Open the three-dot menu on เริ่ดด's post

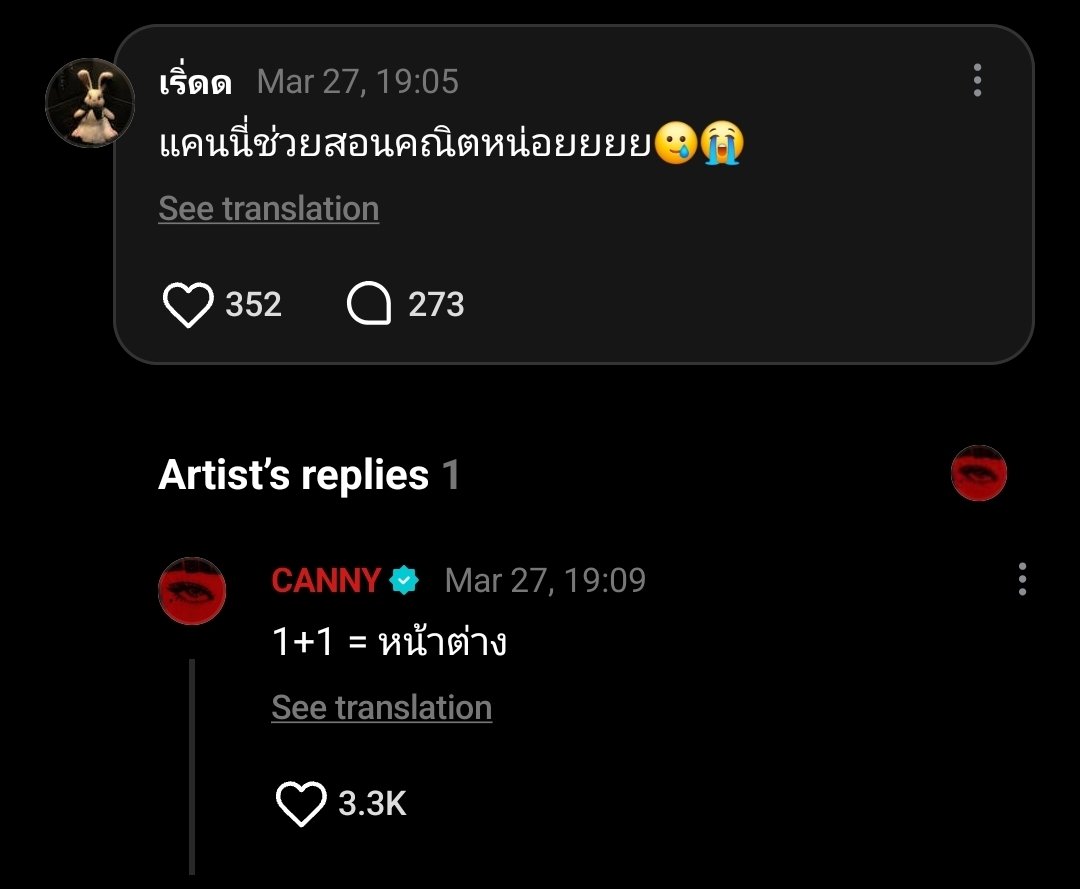977,81
